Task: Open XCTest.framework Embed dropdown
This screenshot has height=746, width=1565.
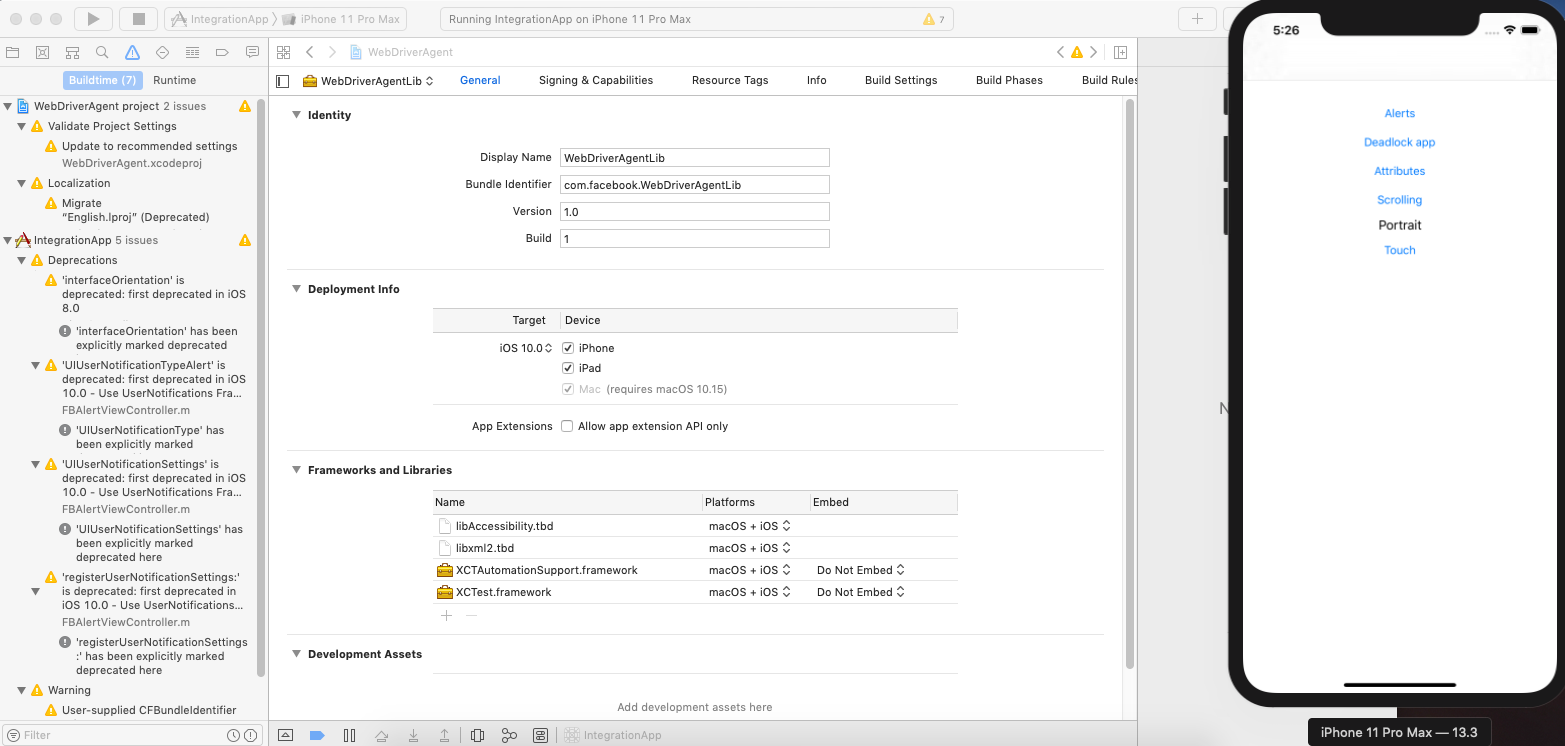Action: tap(860, 592)
